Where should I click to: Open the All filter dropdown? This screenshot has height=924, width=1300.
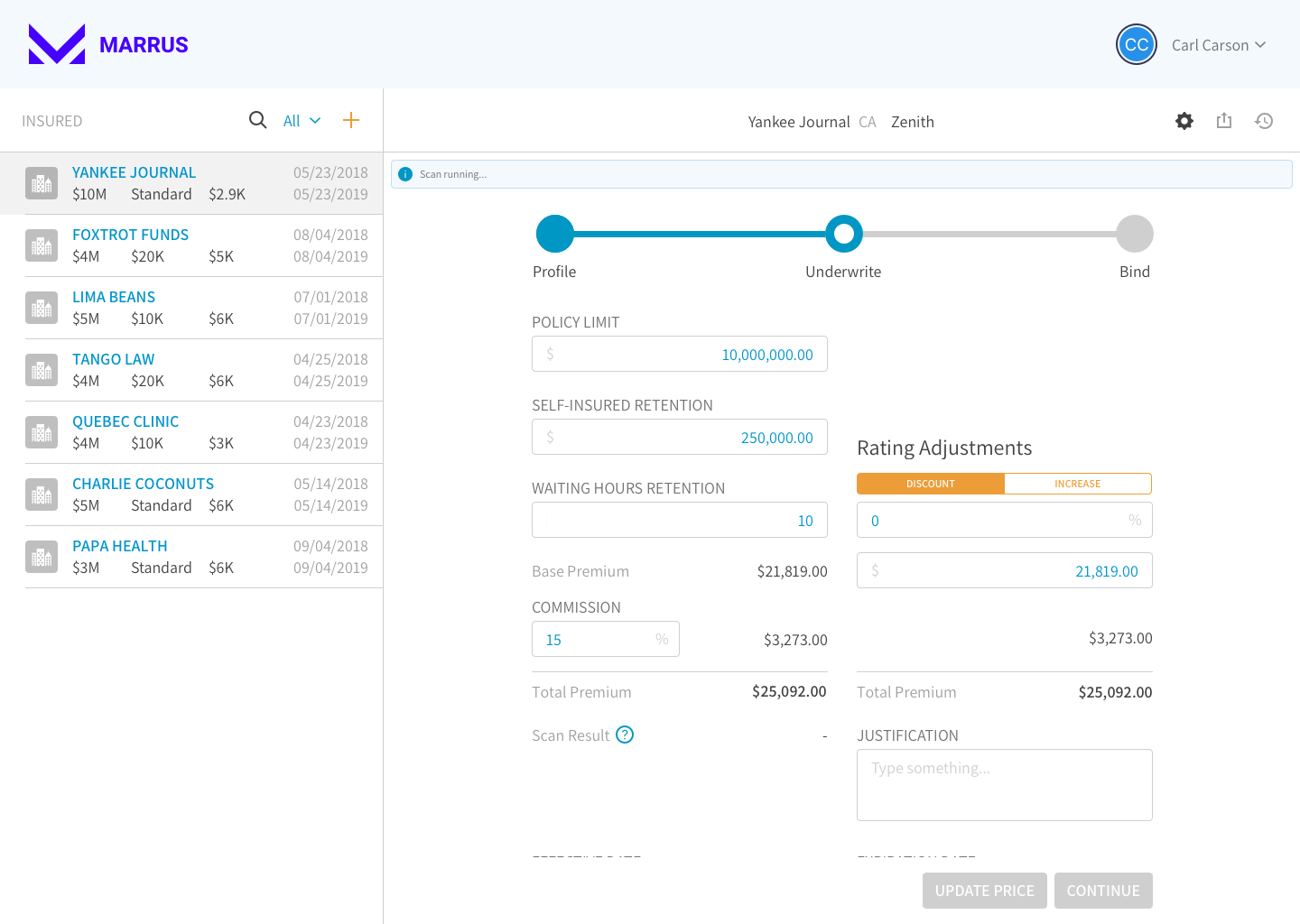point(302,121)
